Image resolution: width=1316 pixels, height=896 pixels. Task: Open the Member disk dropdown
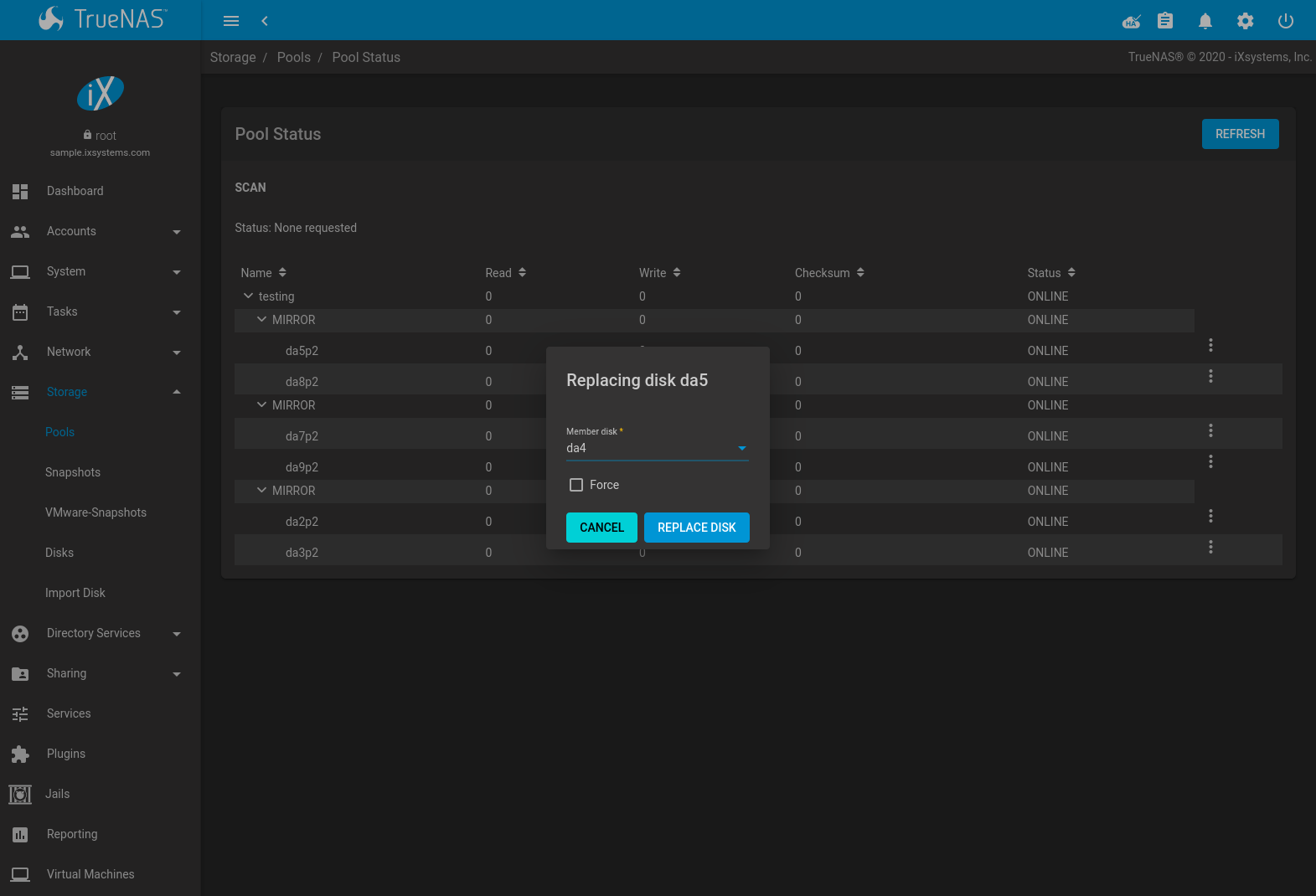click(657, 448)
